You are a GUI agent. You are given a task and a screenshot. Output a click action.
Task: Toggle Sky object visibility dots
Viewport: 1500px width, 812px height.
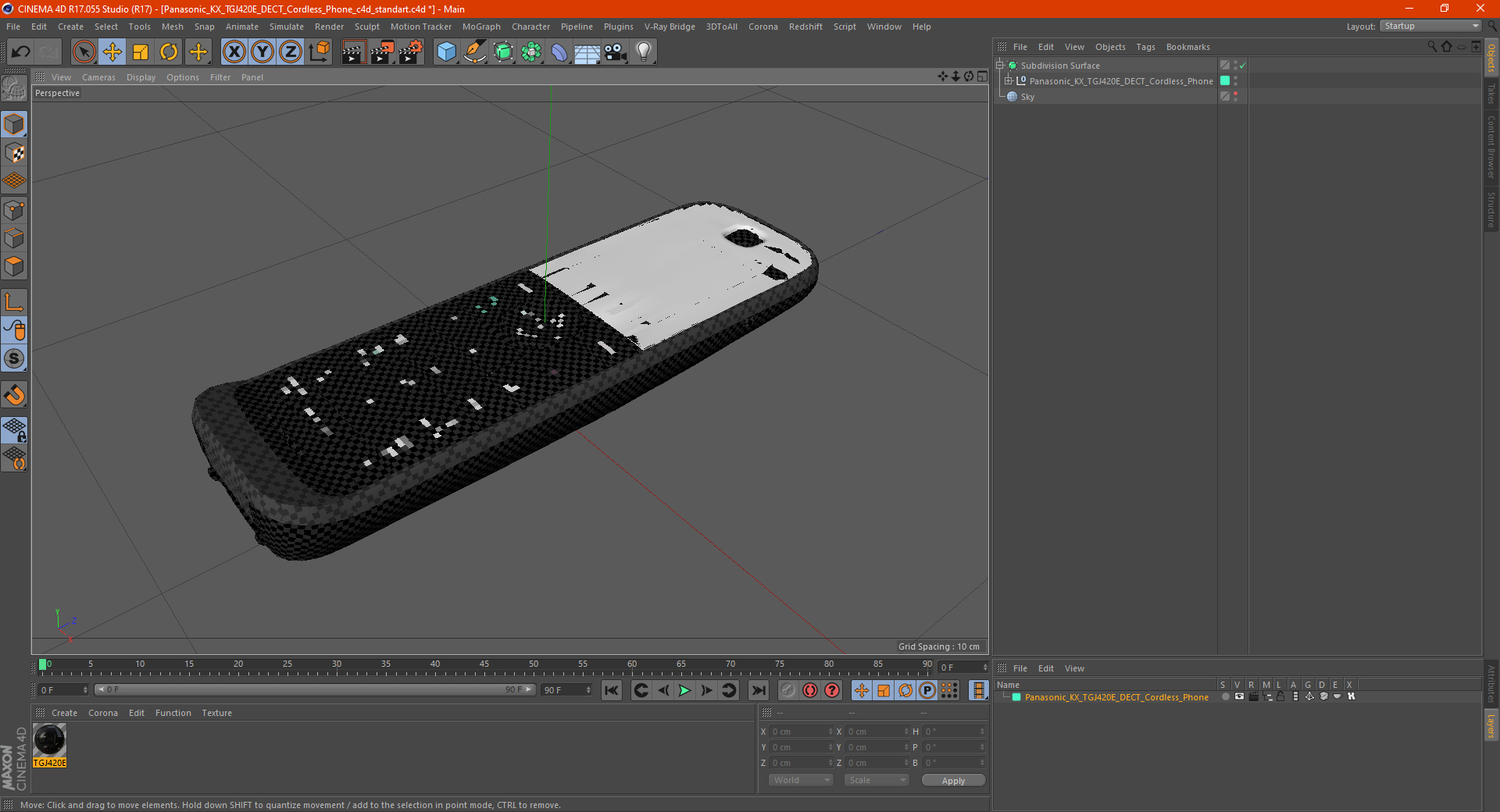coord(1235,96)
